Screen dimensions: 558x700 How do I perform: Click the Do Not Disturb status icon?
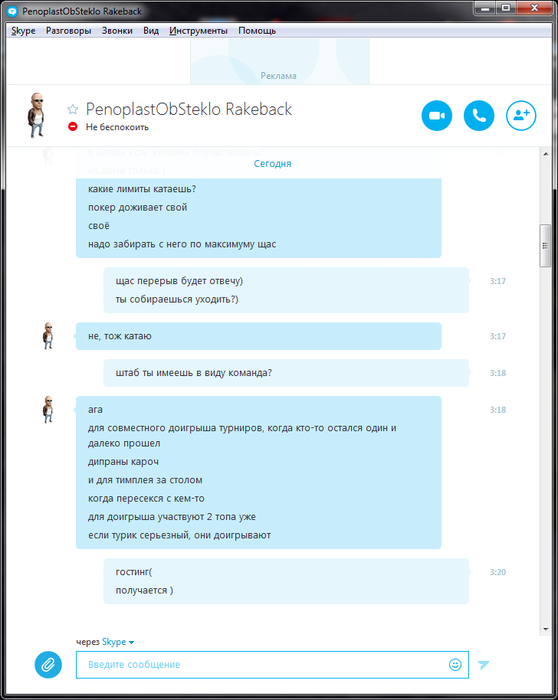pyautogui.click(x=73, y=127)
